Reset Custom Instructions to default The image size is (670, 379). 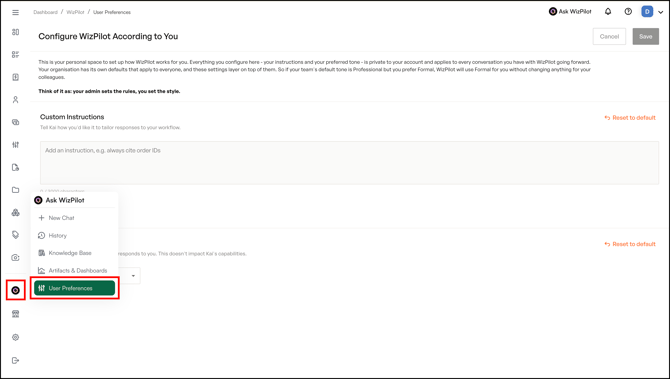[x=630, y=118]
